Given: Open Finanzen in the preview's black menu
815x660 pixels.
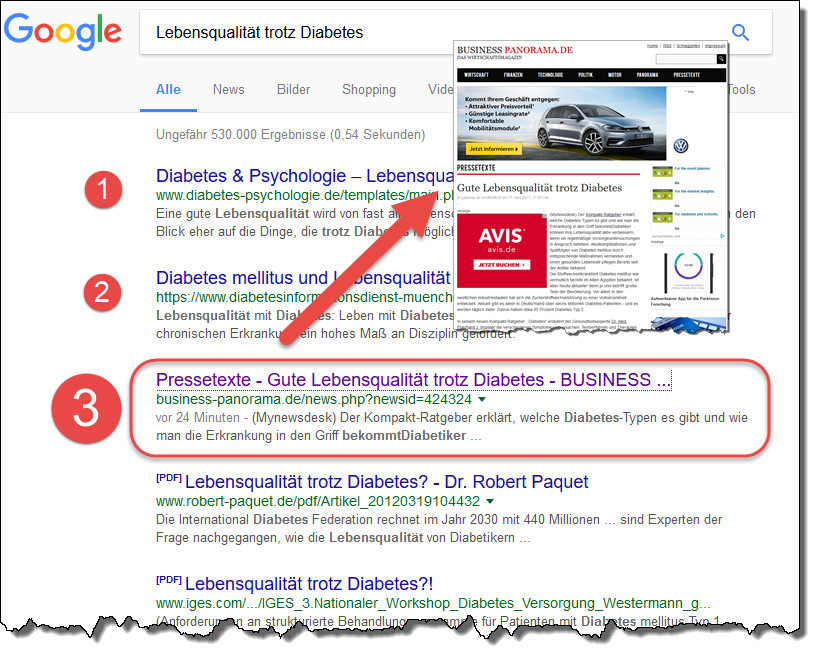Looking at the screenshot, I should point(513,75).
